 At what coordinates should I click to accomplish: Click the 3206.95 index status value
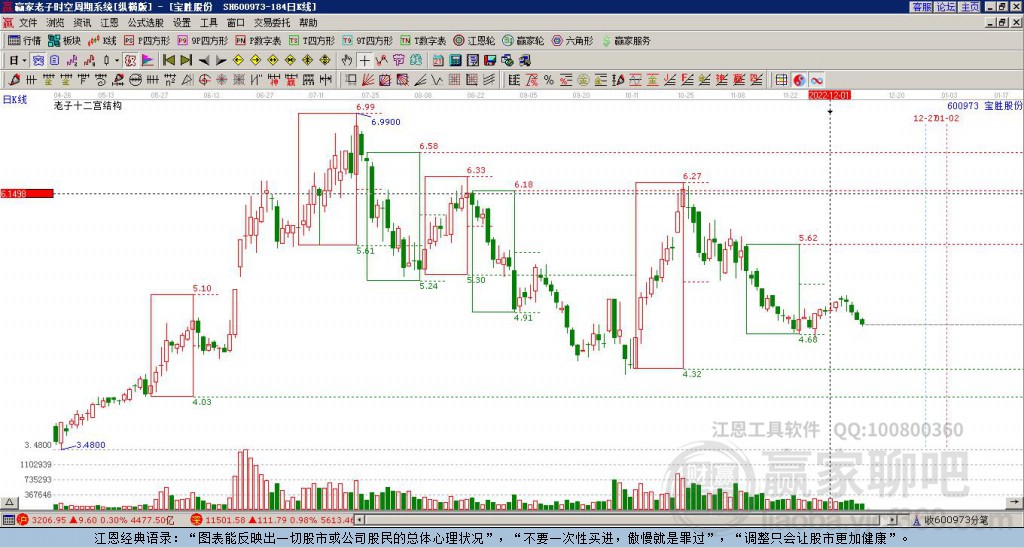point(49,520)
